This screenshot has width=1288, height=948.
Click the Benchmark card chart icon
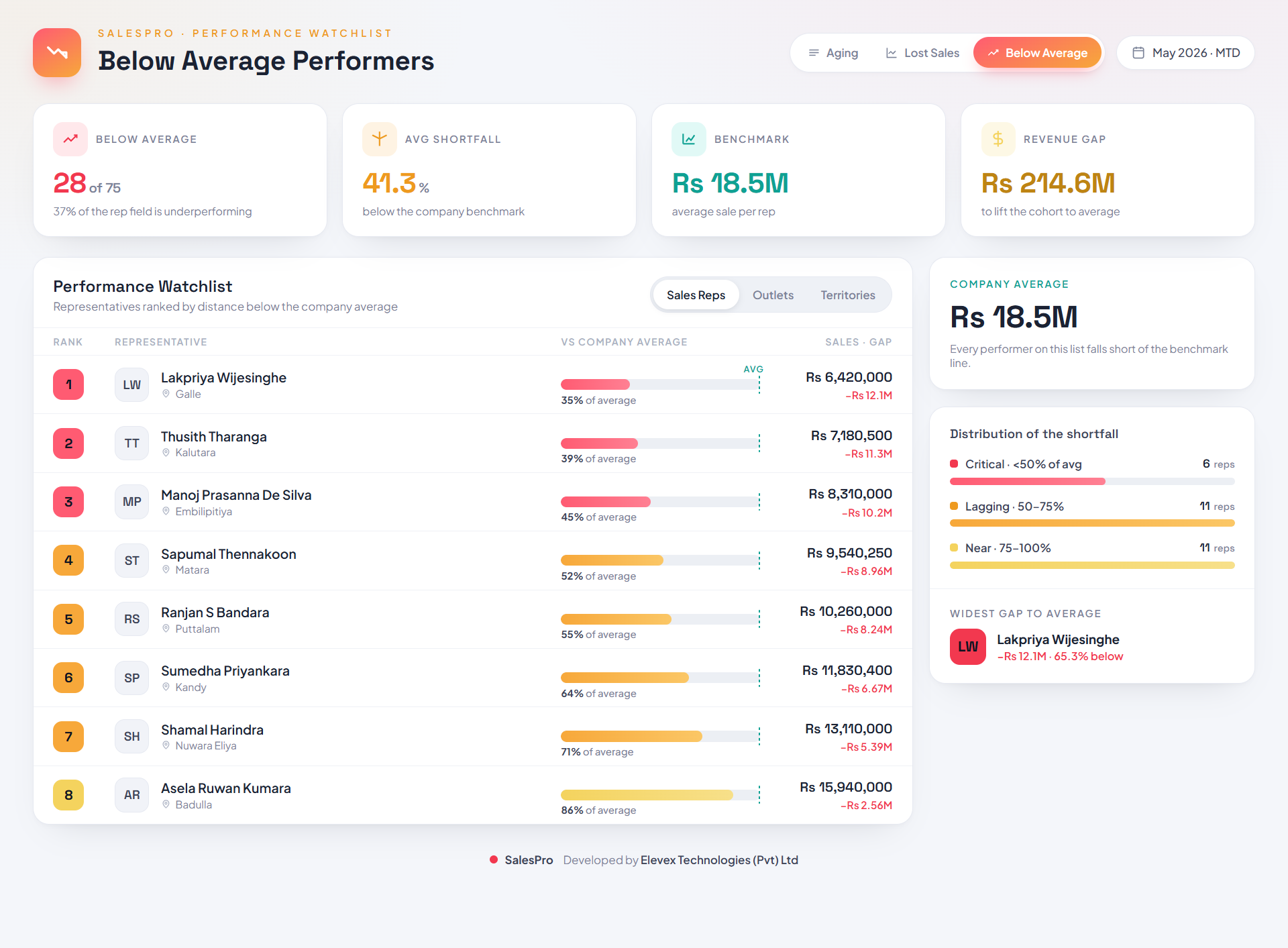tap(689, 139)
